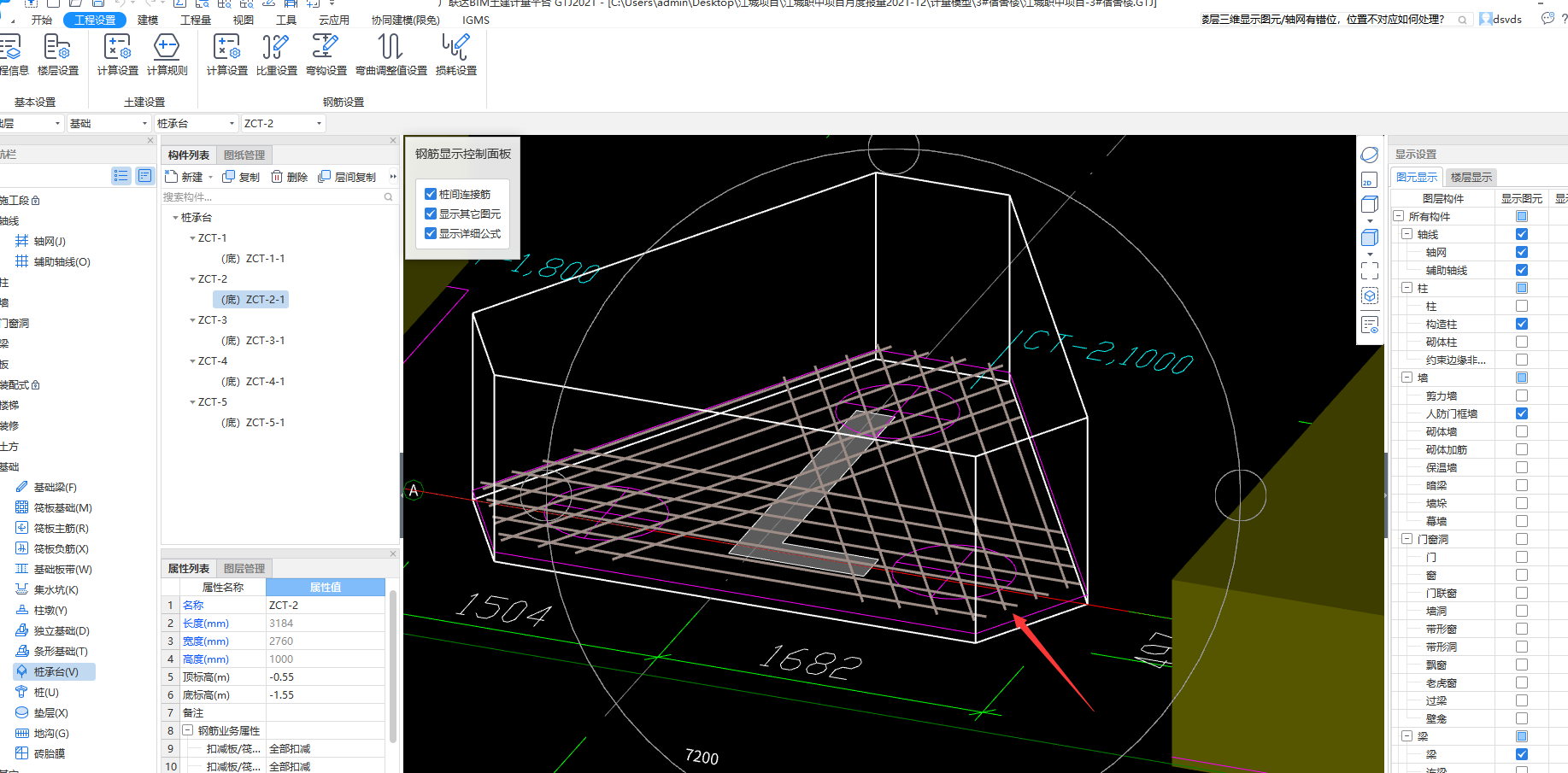1568x773 pixels.
Task: Switch to 图纸管理 tab beside 构件列表
Action: click(244, 155)
